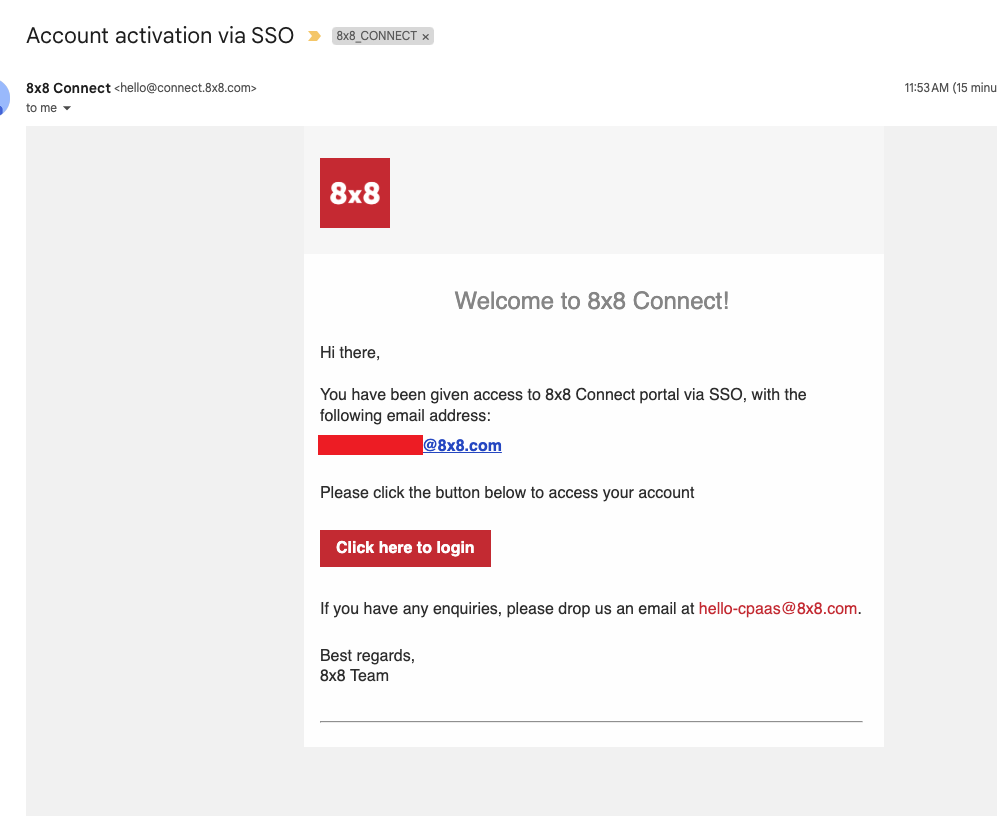Click the 'Welcome to 8x8 Connect!' heading
997x819 pixels.
point(591,301)
